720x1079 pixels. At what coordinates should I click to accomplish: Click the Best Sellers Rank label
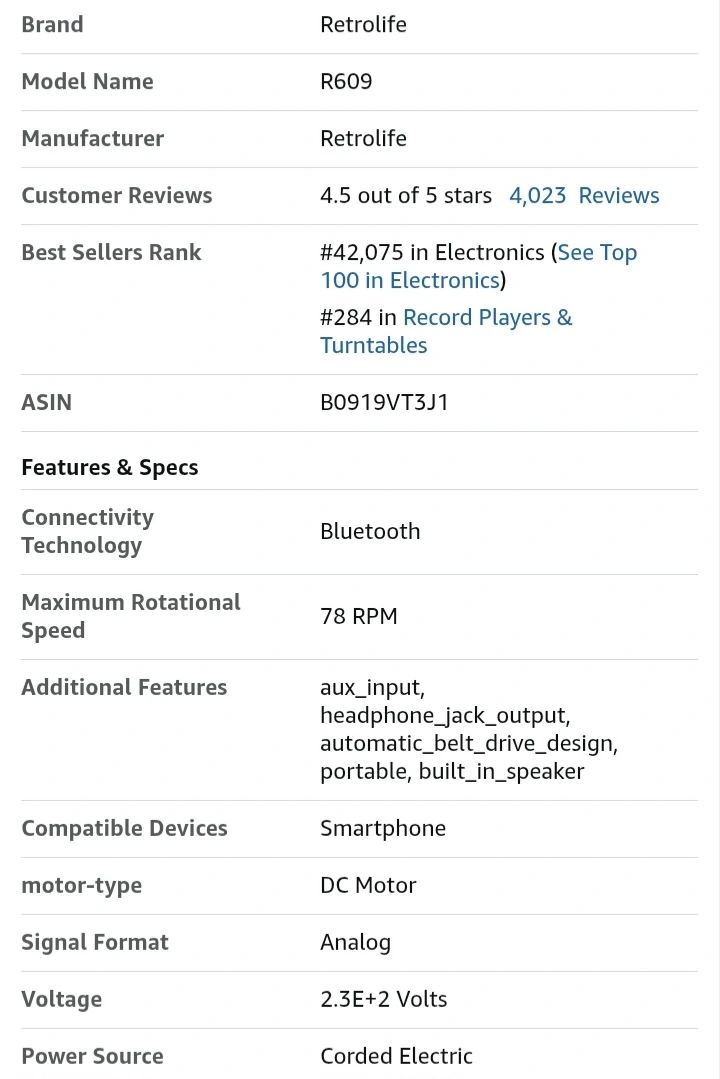pyautogui.click(x=111, y=252)
